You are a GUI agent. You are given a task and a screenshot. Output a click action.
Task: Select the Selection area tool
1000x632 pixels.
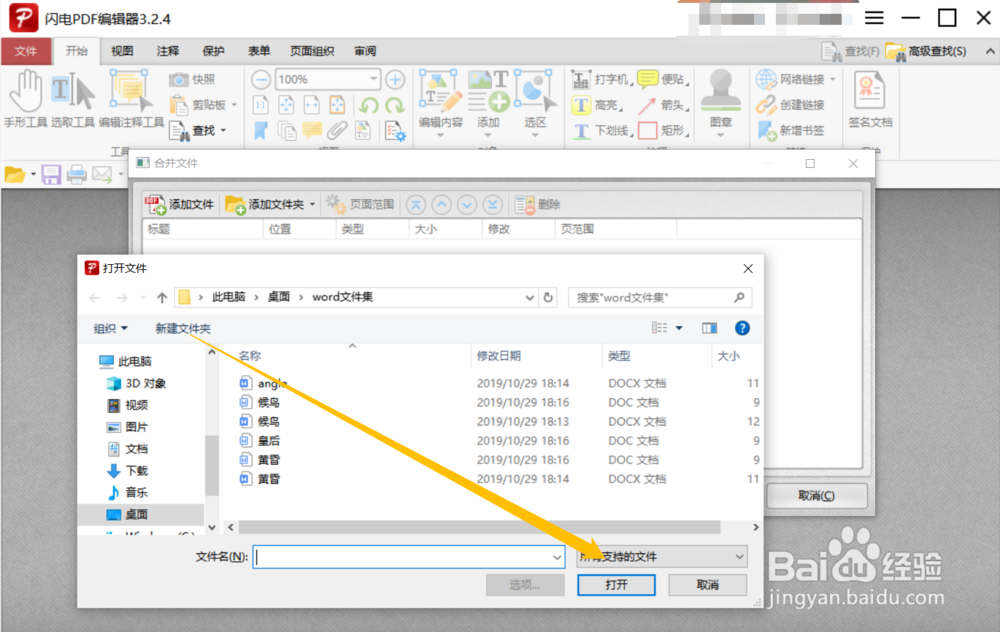pyautogui.click(x=534, y=101)
